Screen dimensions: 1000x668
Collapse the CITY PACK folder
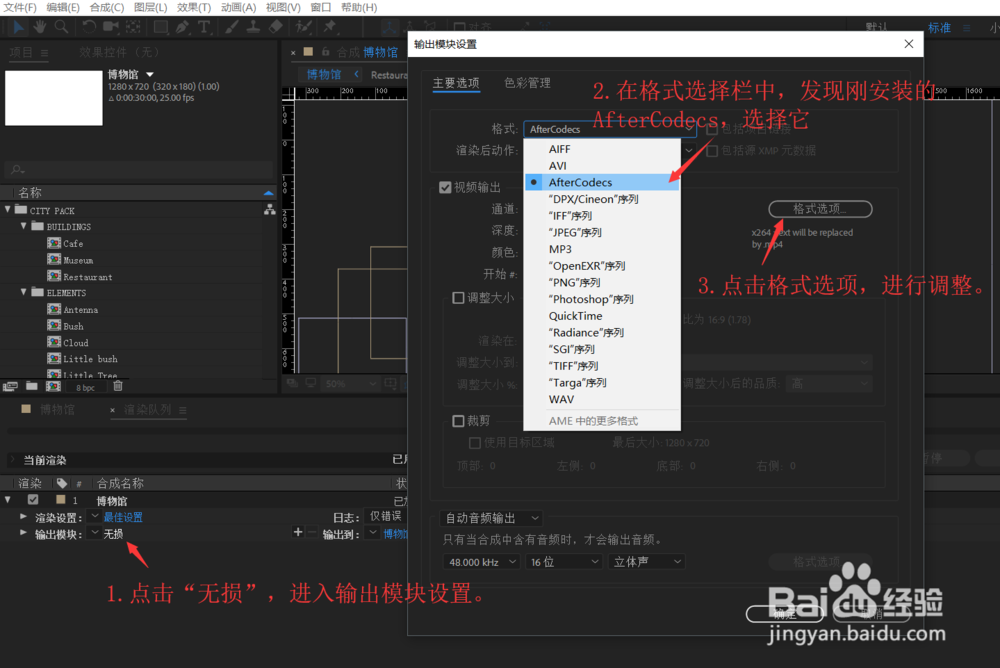click(8, 209)
